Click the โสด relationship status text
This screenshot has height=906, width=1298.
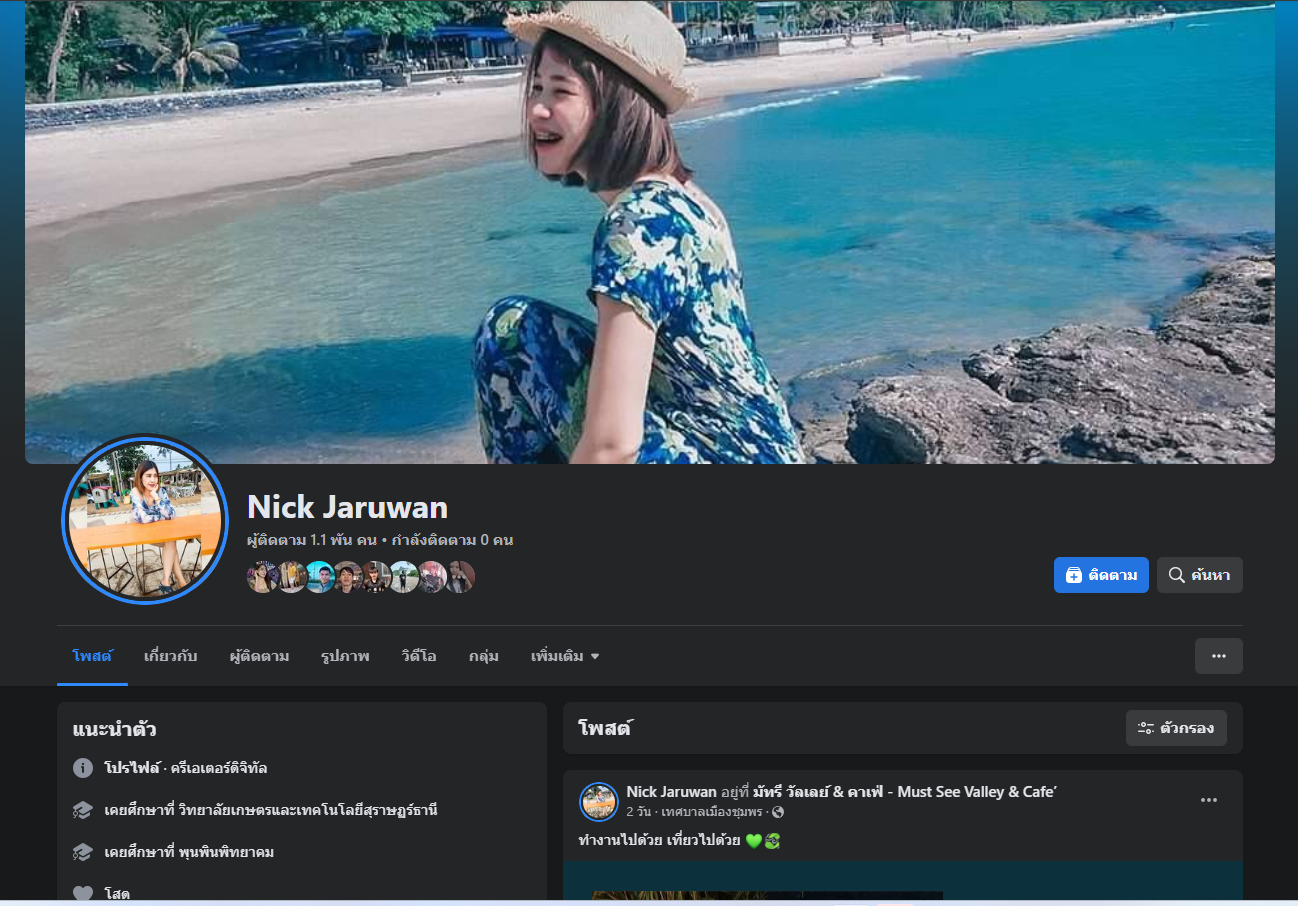pos(117,894)
